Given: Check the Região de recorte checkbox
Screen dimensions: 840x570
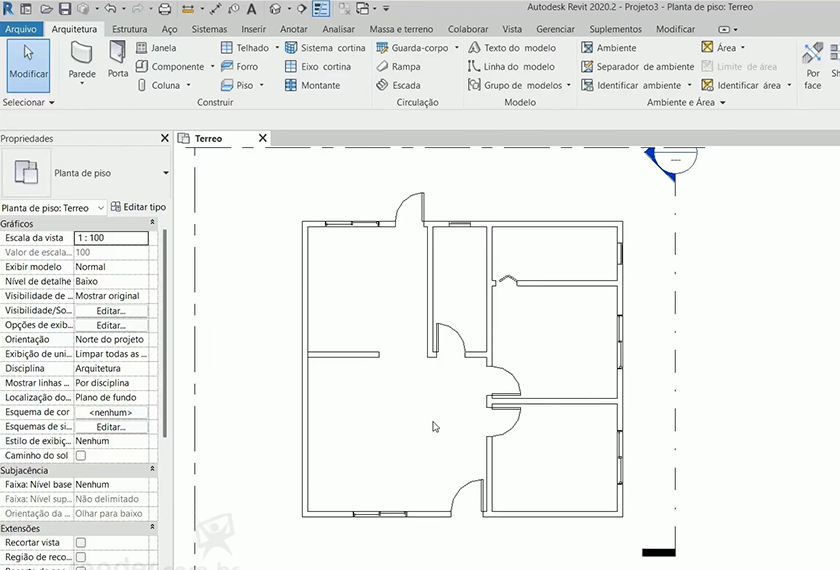Looking at the screenshot, I should click(x=81, y=557).
